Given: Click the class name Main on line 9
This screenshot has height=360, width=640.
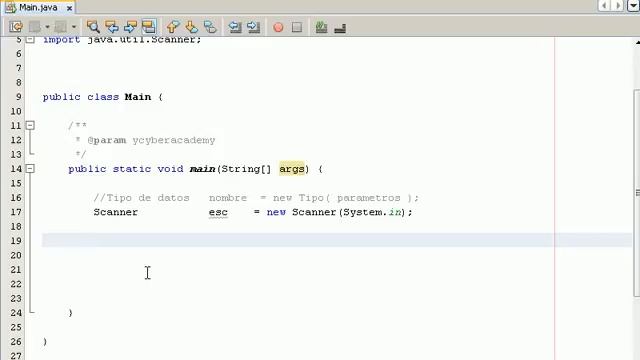Looking at the screenshot, I should click(138, 97).
